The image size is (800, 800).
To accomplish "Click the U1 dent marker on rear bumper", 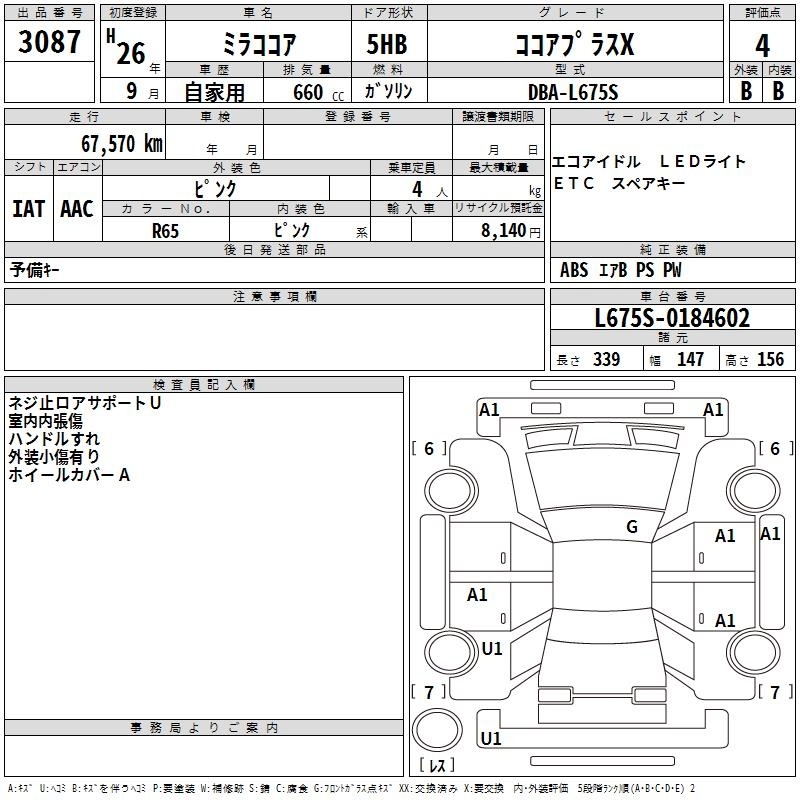I will [491, 739].
